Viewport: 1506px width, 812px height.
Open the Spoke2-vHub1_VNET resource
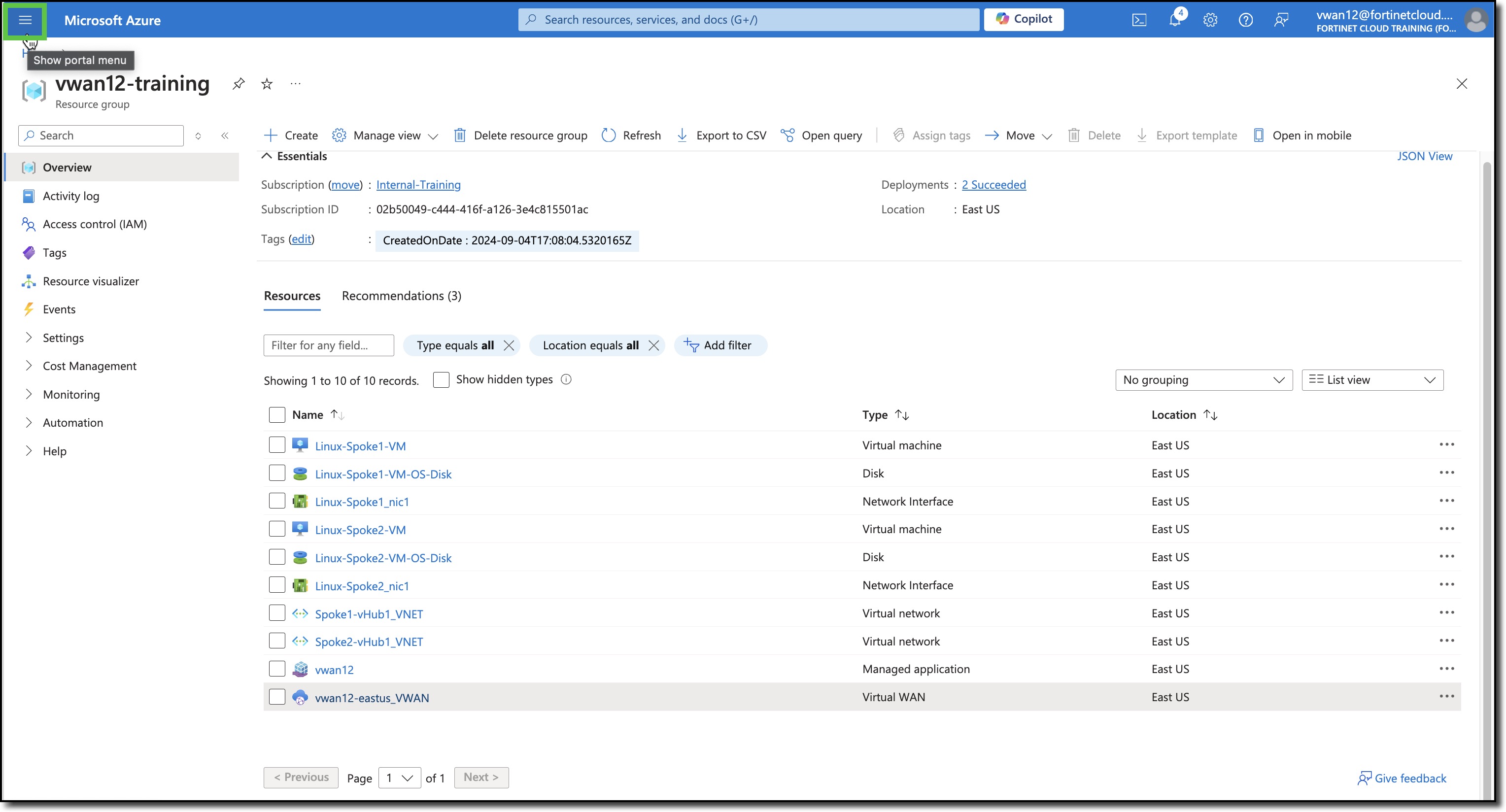368,642
